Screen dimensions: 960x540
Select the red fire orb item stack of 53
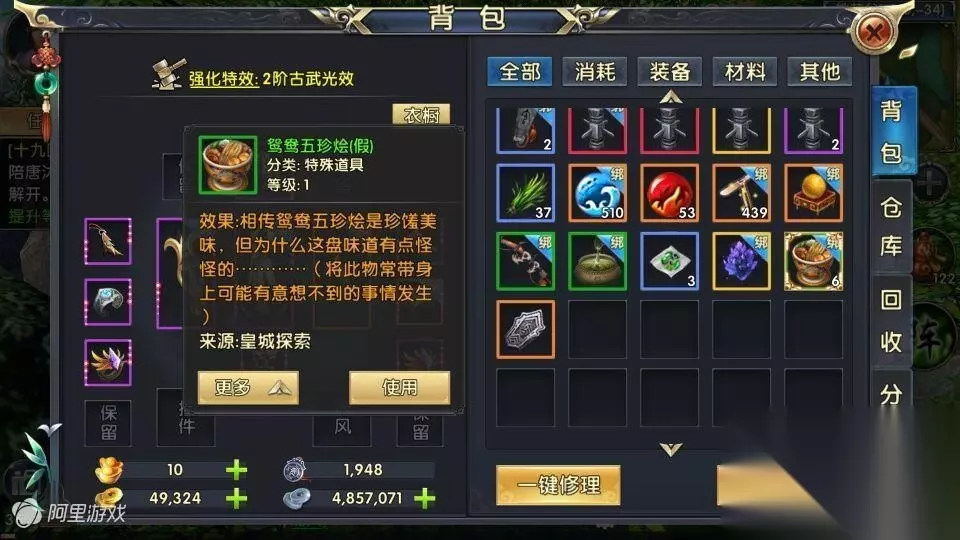click(x=669, y=193)
